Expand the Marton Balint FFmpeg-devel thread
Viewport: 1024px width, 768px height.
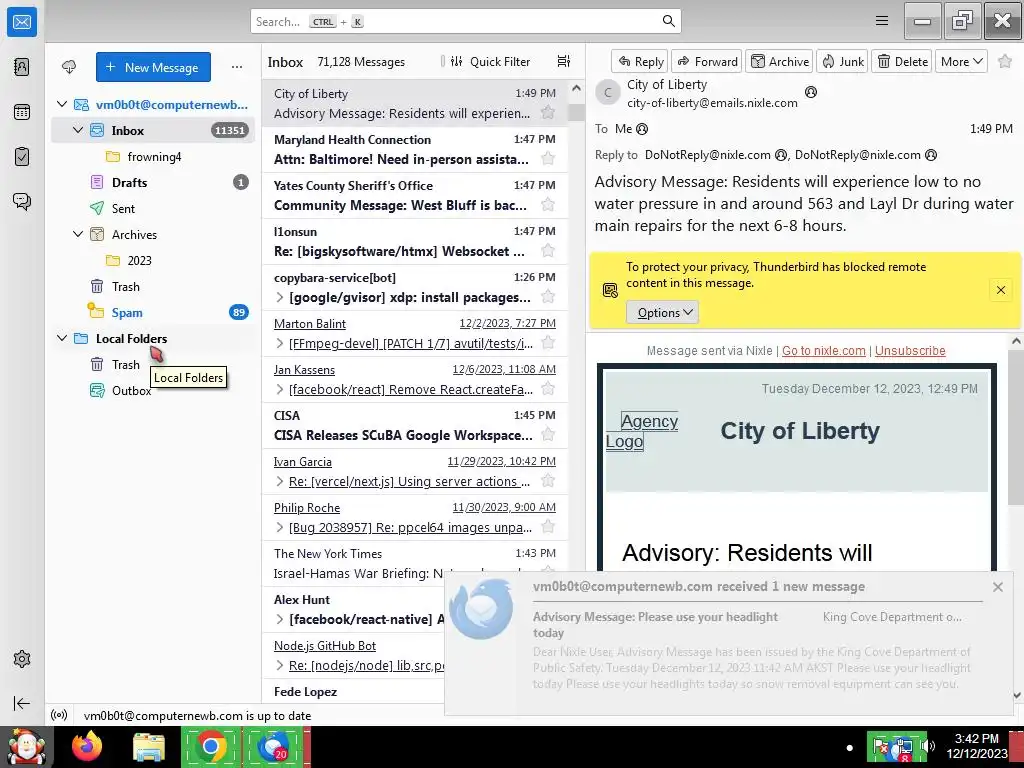tap(280, 344)
